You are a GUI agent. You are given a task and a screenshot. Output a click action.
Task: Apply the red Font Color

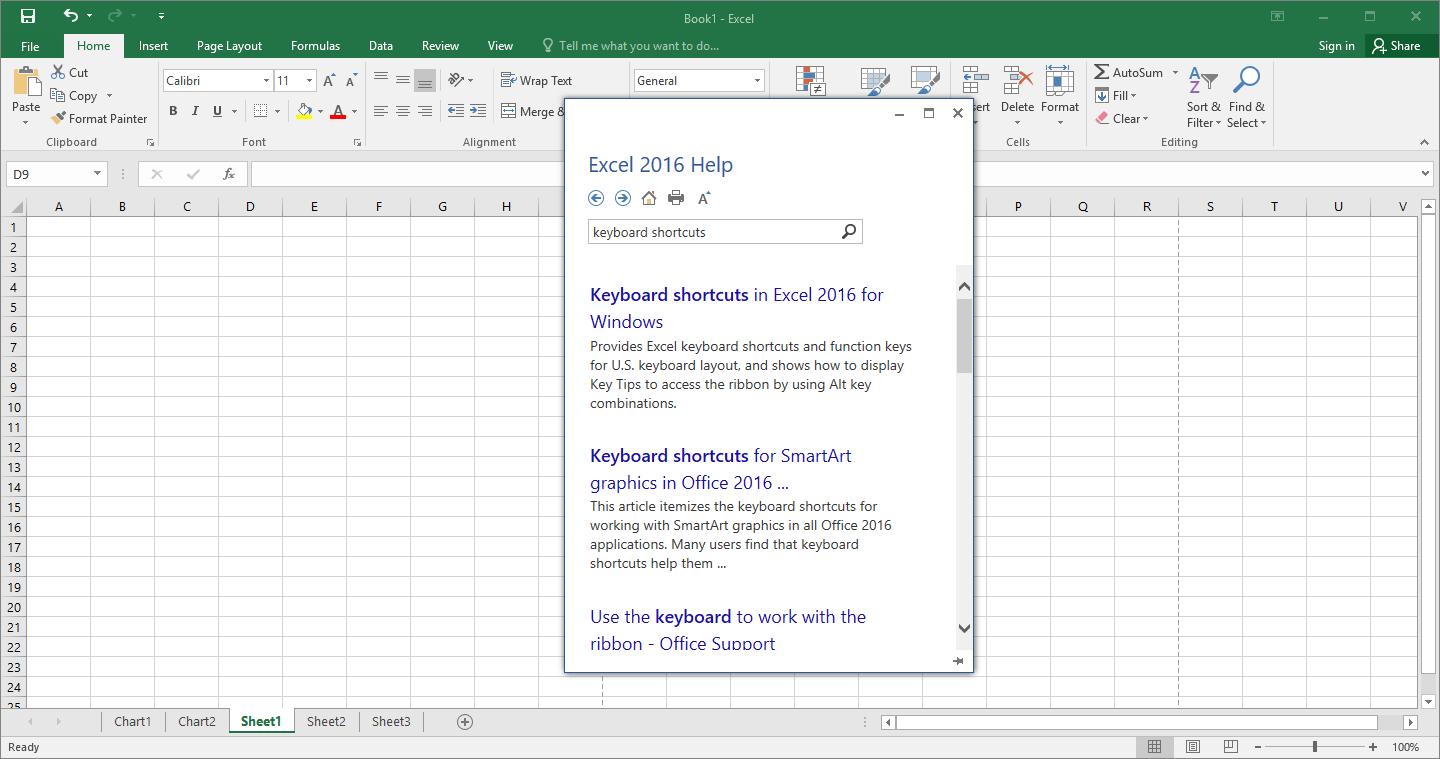338,111
